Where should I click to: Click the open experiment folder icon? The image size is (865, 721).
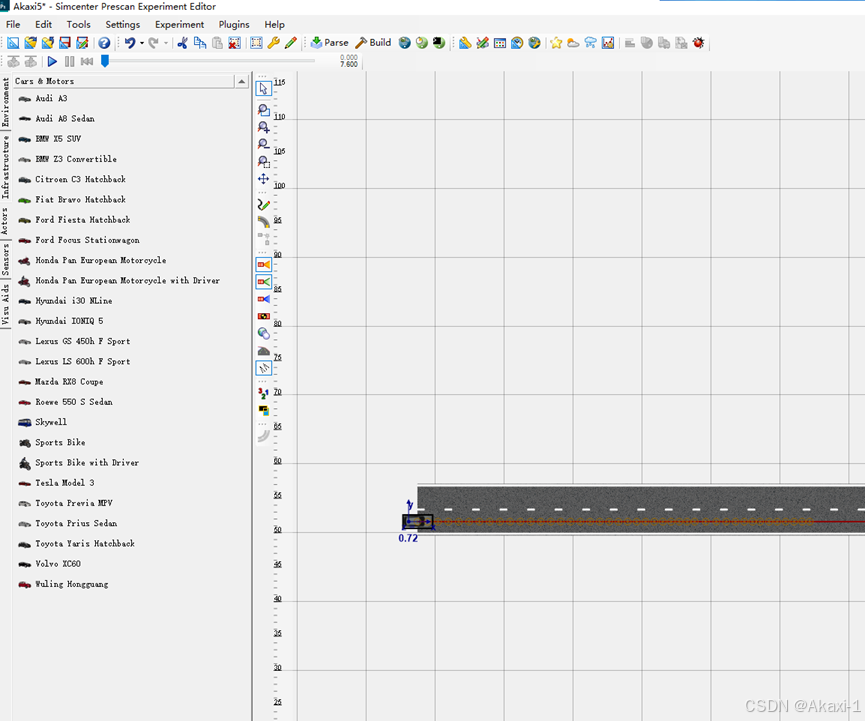(x=30, y=42)
